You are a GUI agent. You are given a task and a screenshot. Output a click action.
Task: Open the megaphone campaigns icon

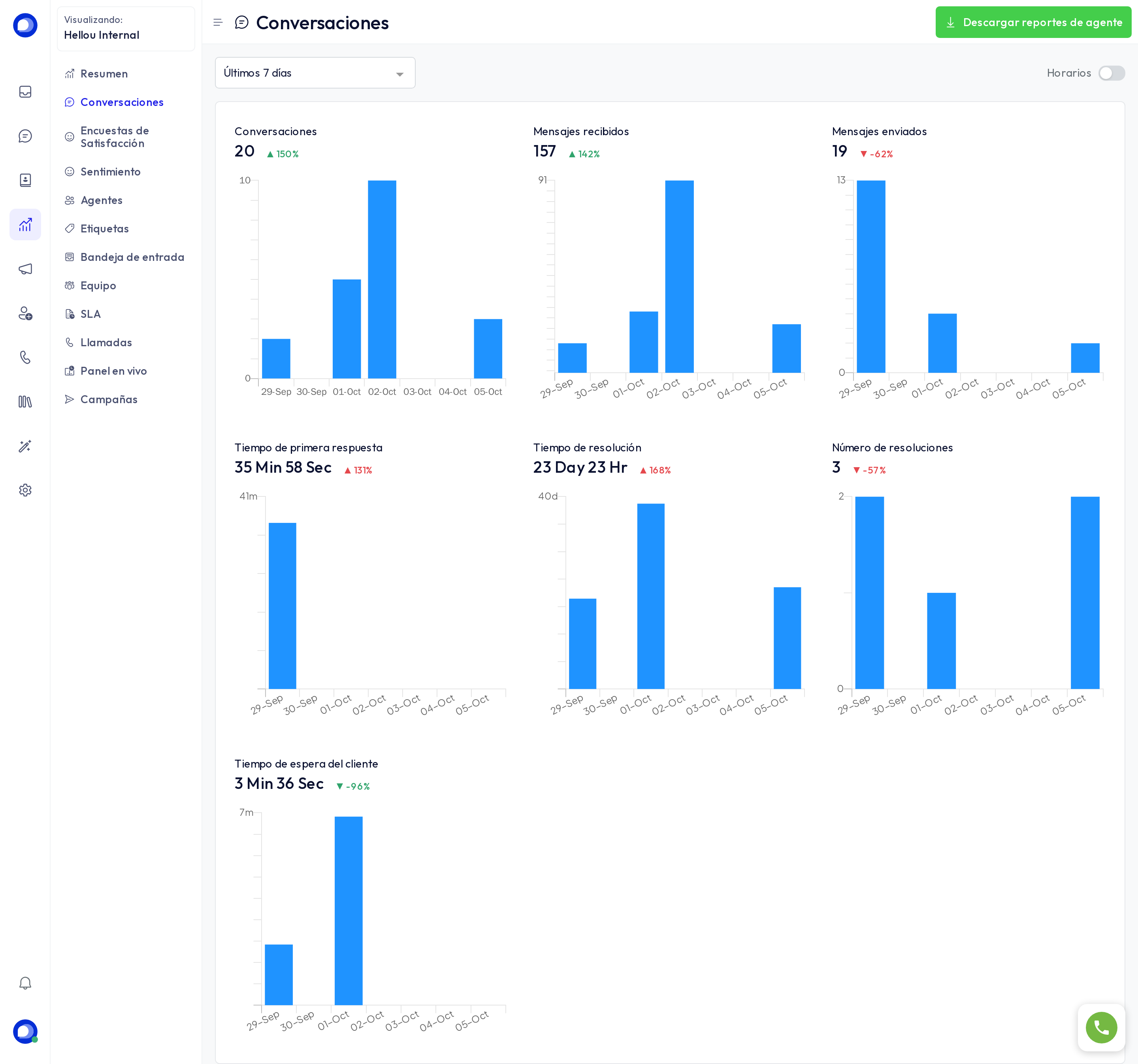point(25,269)
